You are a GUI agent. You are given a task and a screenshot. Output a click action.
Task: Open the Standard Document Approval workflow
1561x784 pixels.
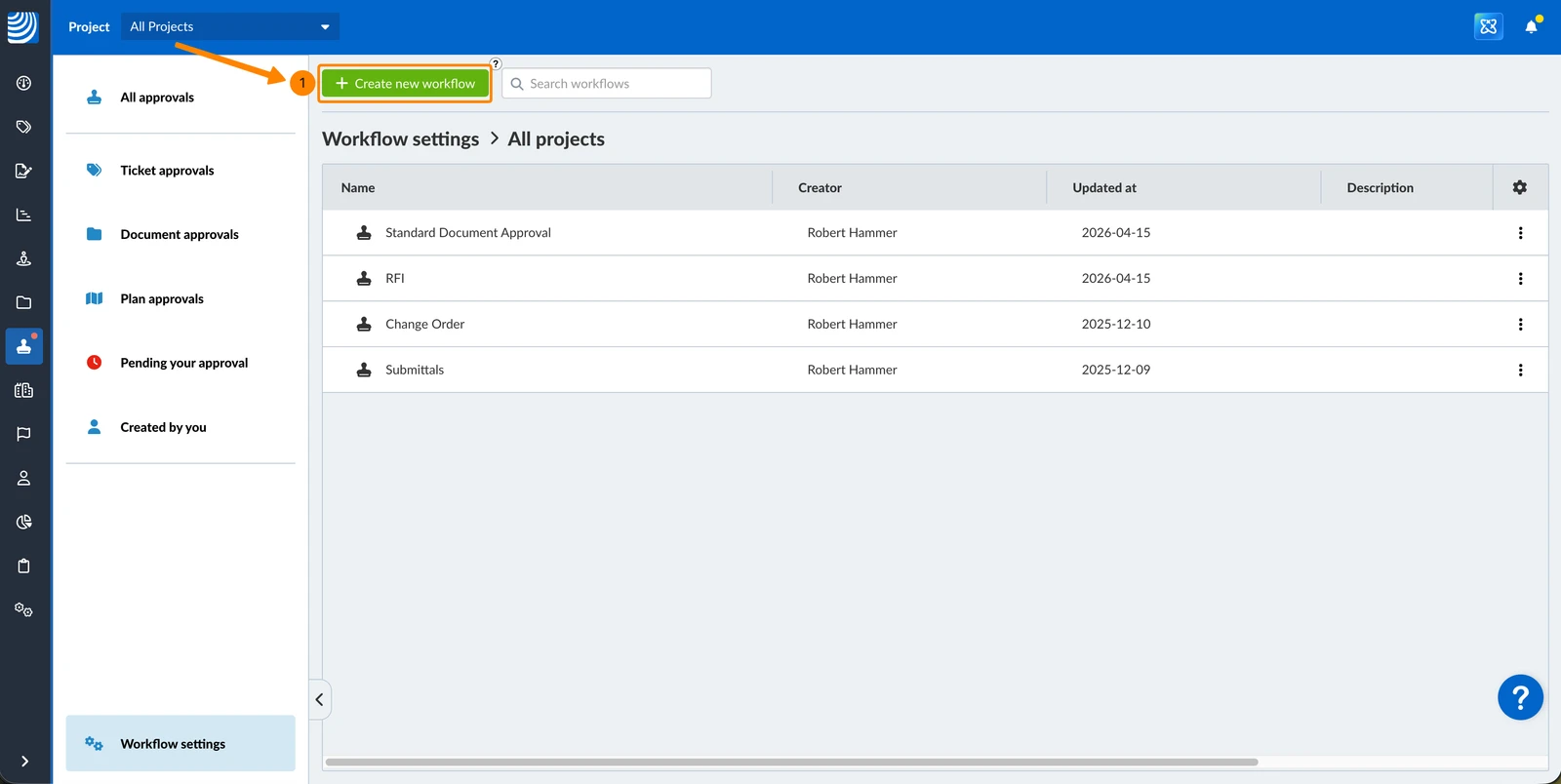point(468,233)
